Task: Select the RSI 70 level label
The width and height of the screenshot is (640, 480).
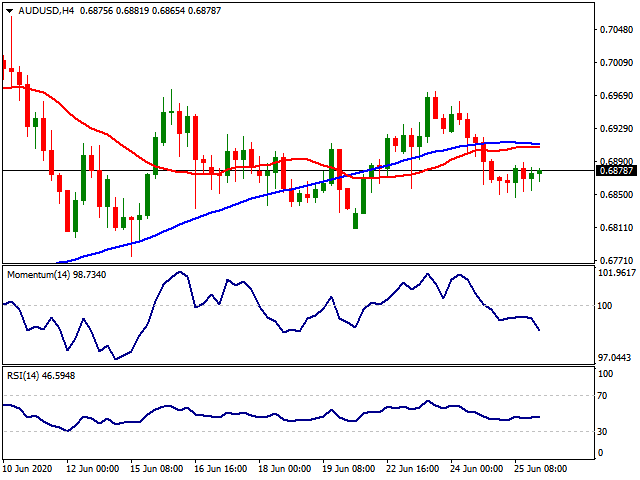Action: [x=602, y=396]
